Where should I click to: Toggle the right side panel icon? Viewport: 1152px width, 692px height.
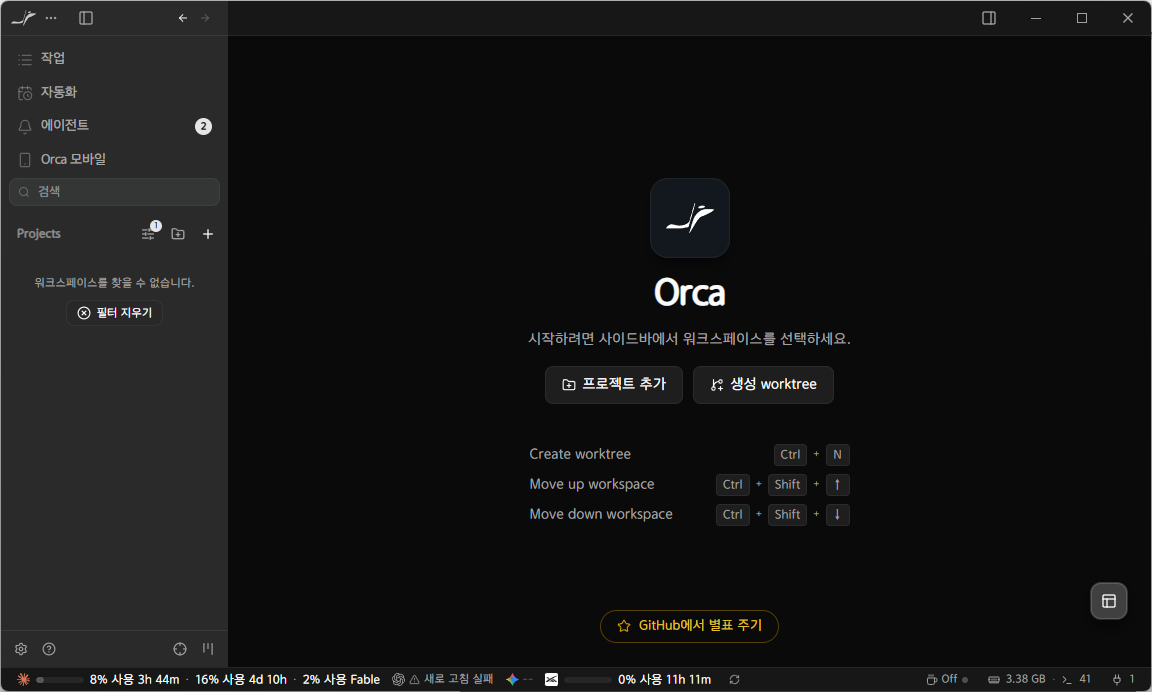tap(989, 18)
